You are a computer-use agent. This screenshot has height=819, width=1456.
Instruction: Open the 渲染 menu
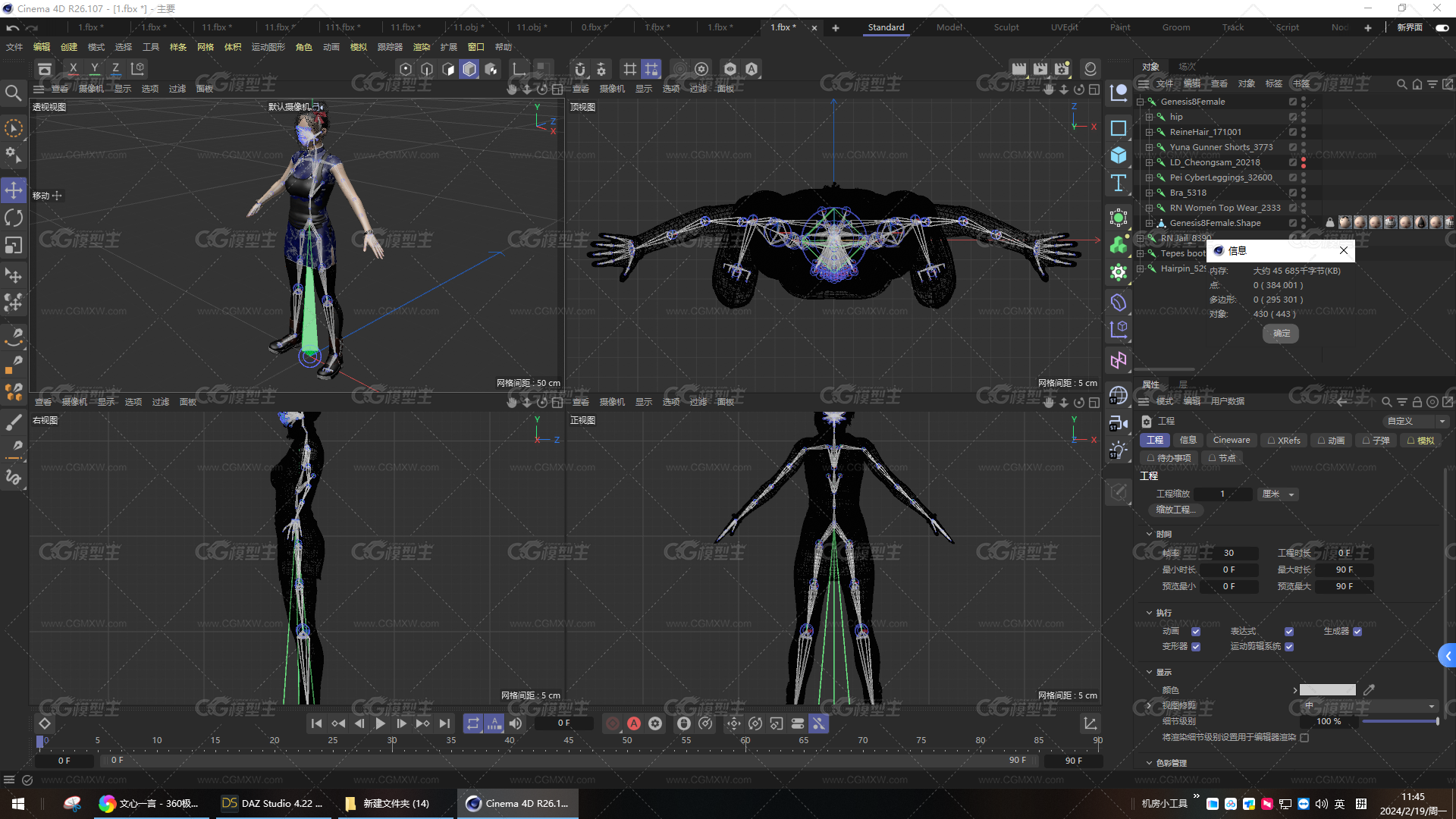[x=421, y=47]
